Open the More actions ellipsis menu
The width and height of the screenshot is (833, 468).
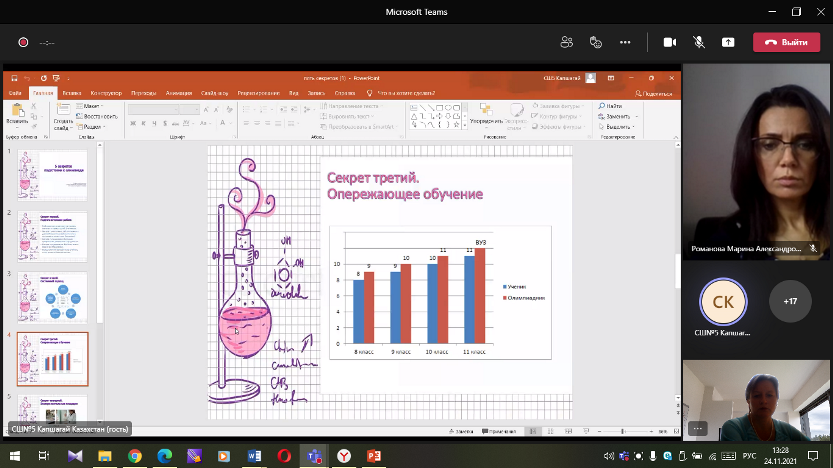click(x=625, y=42)
